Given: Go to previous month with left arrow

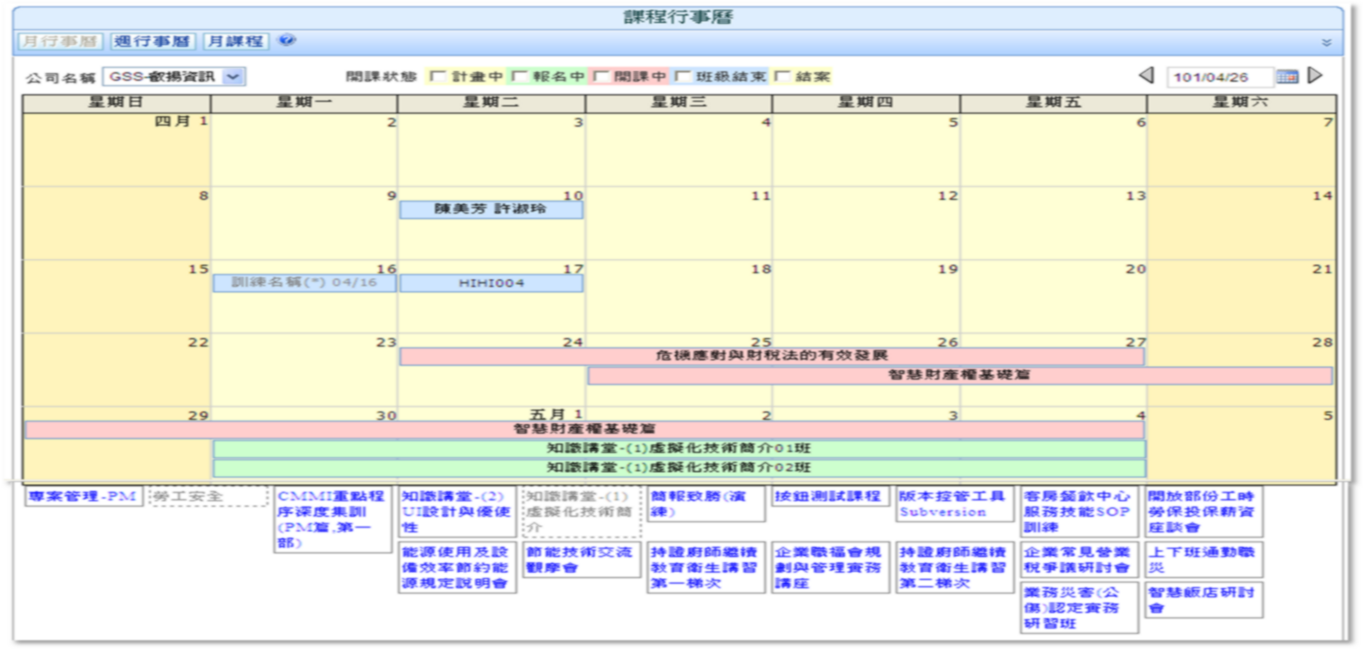Looking at the screenshot, I should pyautogui.click(x=1146, y=76).
